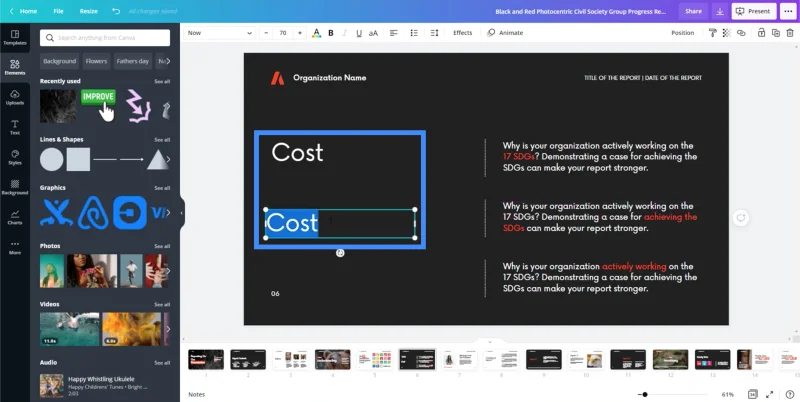The image size is (800, 402).
Task: Click the duplicate element icon
Action: pyautogui.click(x=776, y=33)
